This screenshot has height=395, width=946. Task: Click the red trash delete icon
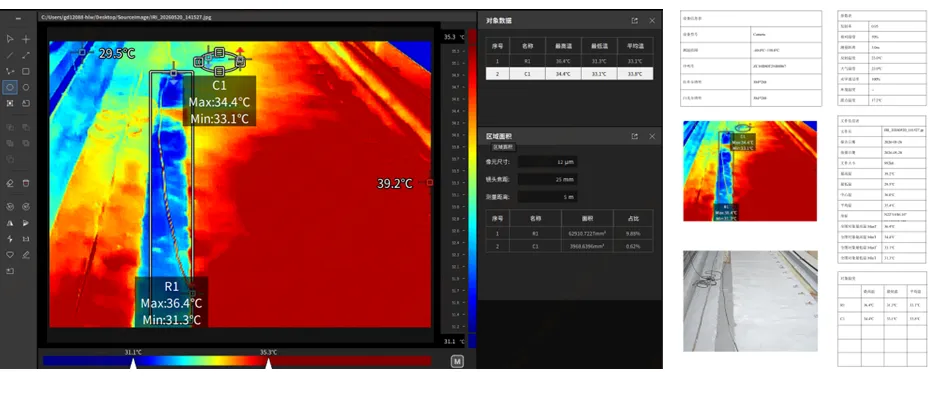pos(26,183)
